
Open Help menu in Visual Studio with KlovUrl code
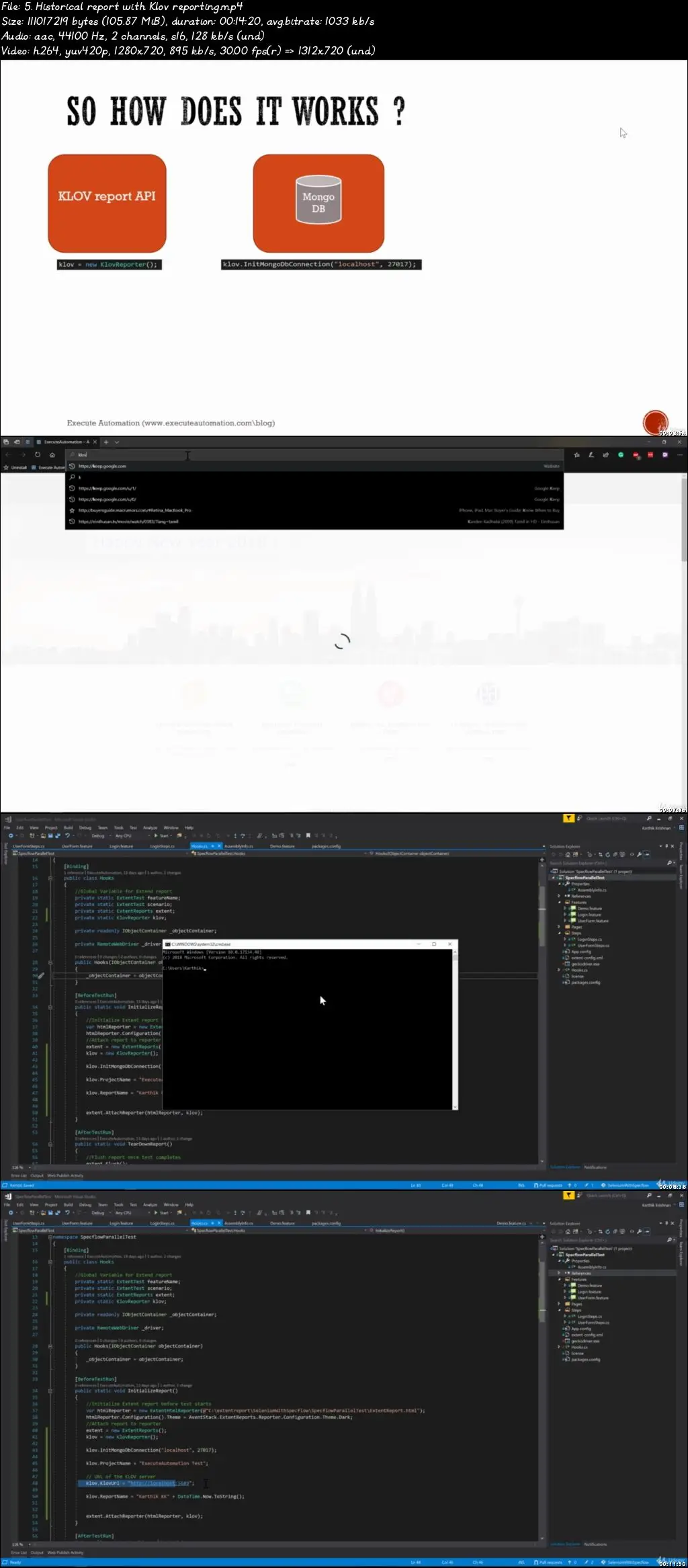tap(189, 1205)
